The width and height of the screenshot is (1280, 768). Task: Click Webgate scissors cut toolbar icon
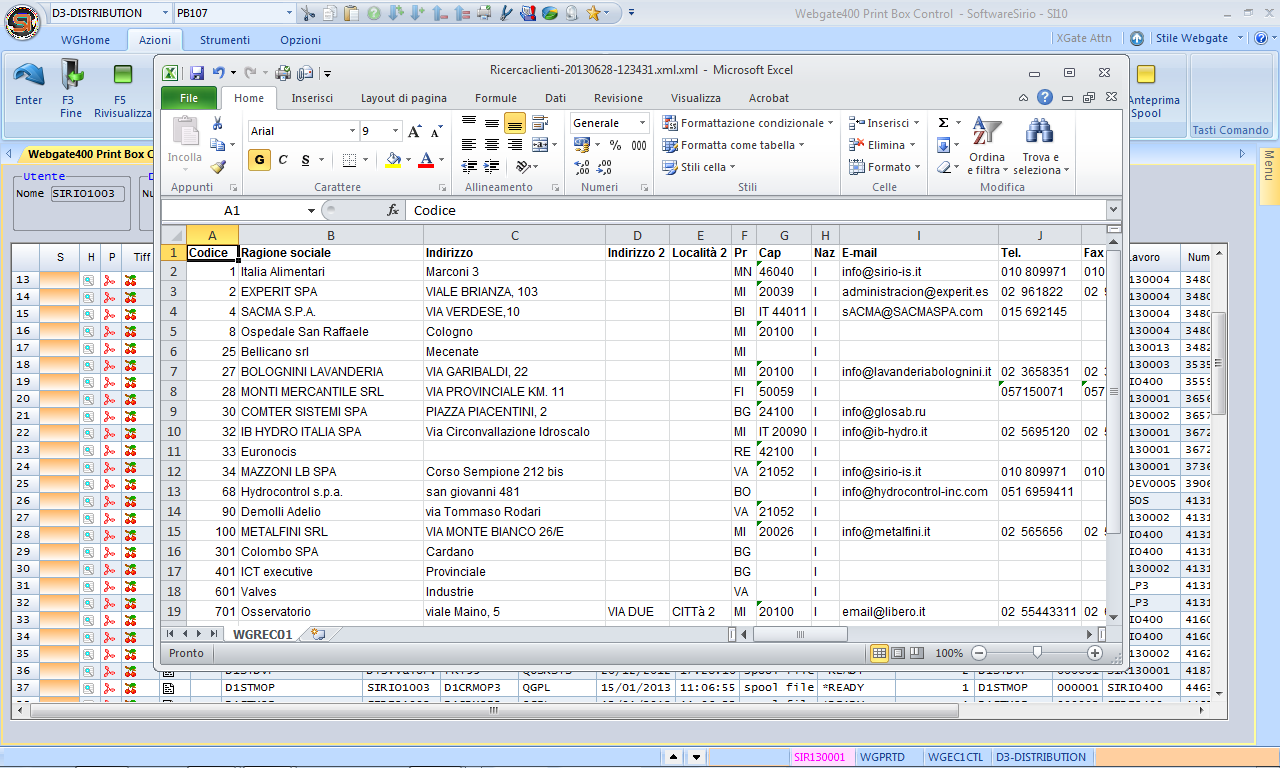[x=308, y=13]
